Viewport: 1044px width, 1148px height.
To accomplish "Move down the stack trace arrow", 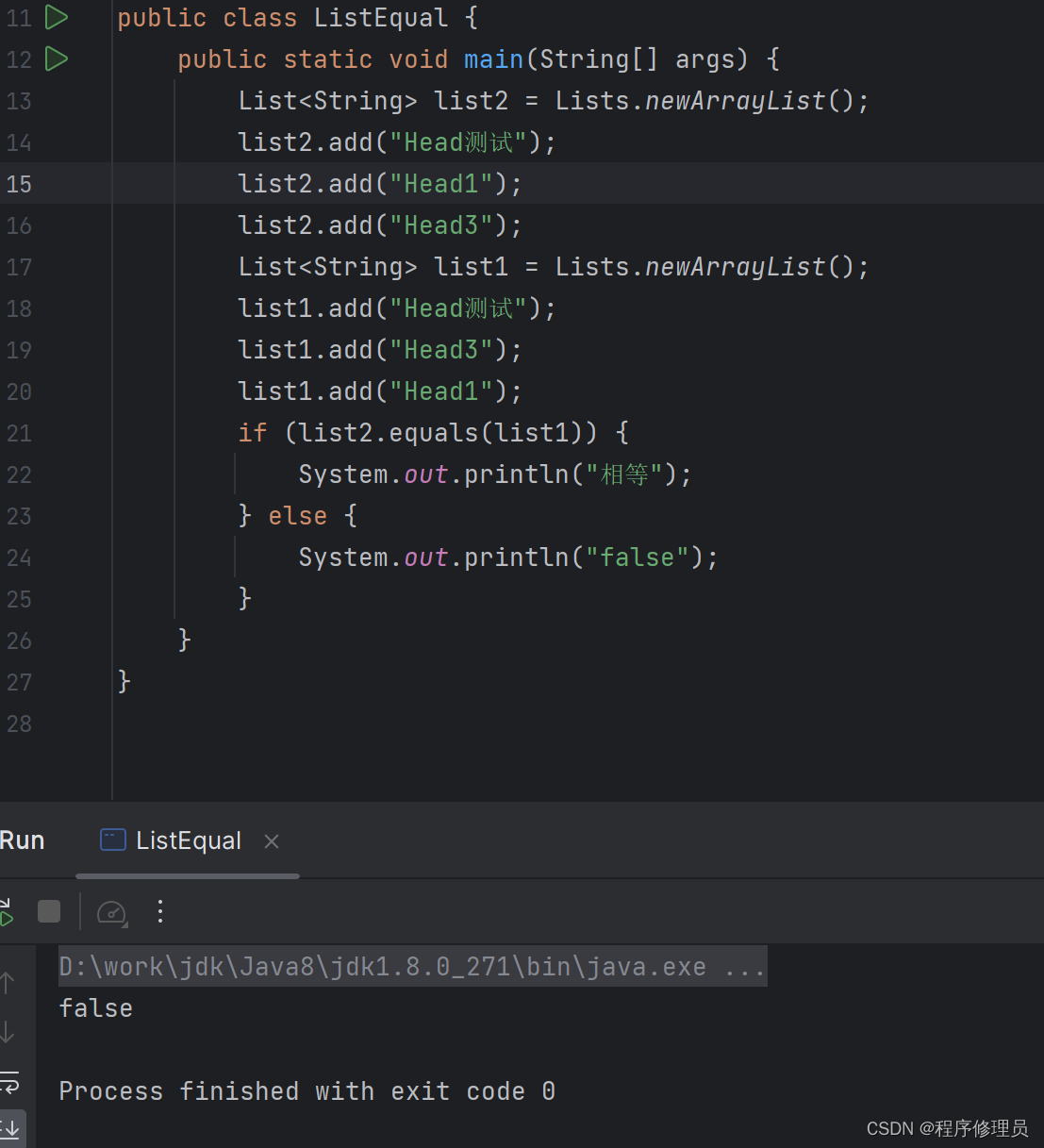I will (x=8, y=1032).
